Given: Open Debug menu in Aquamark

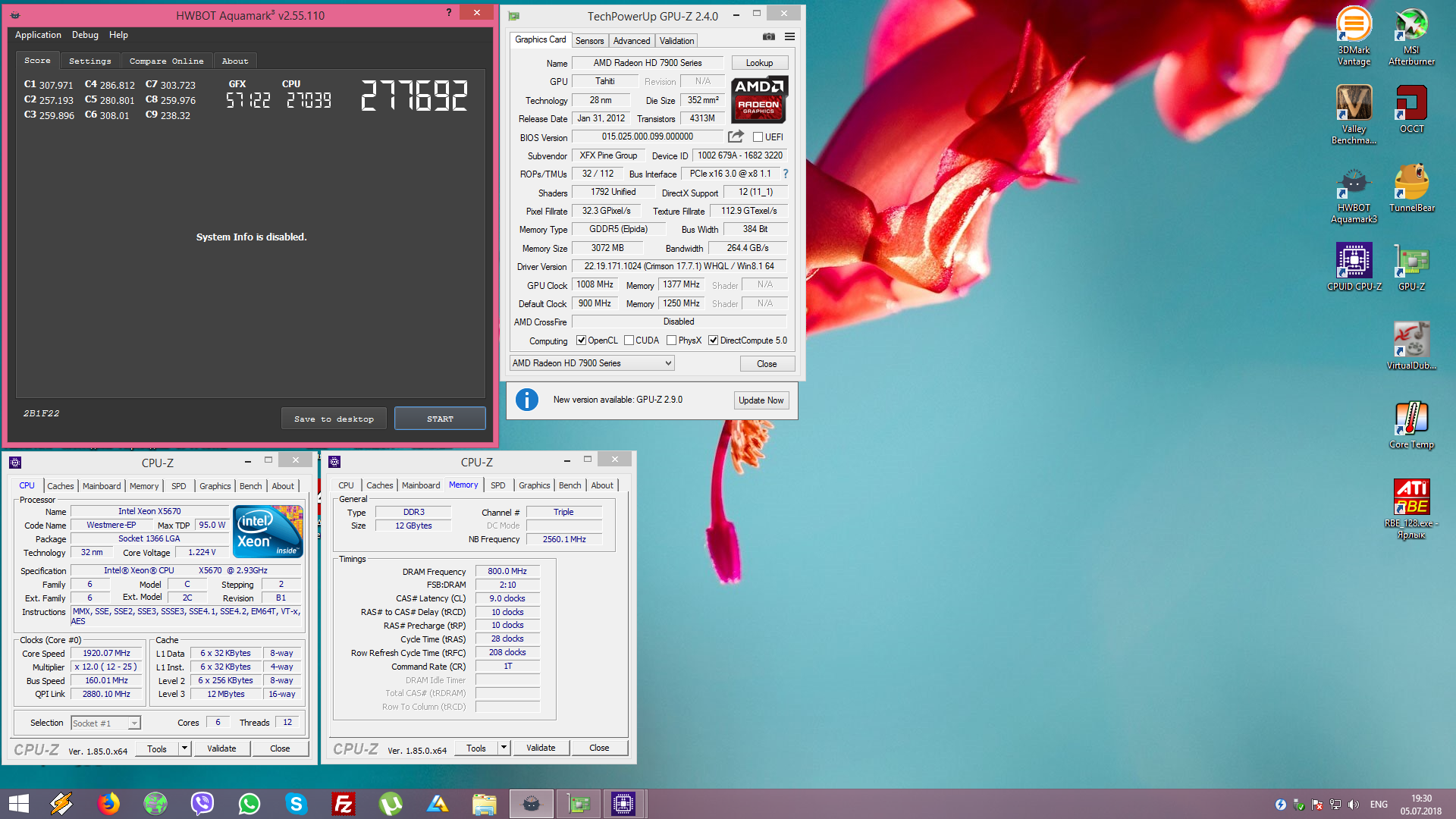Looking at the screenshot, I should point(85,35).
